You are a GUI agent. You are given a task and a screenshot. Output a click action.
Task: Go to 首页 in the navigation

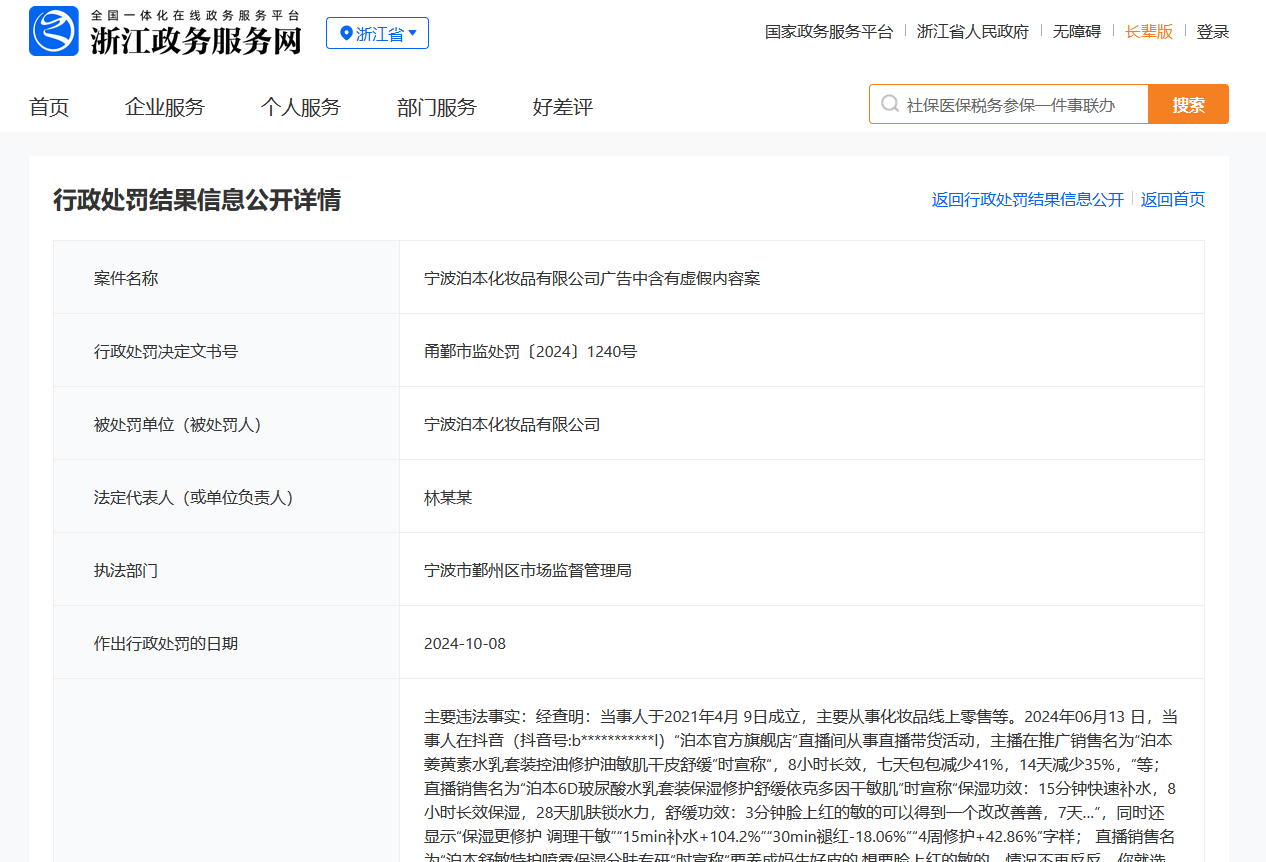pos(49,107)
